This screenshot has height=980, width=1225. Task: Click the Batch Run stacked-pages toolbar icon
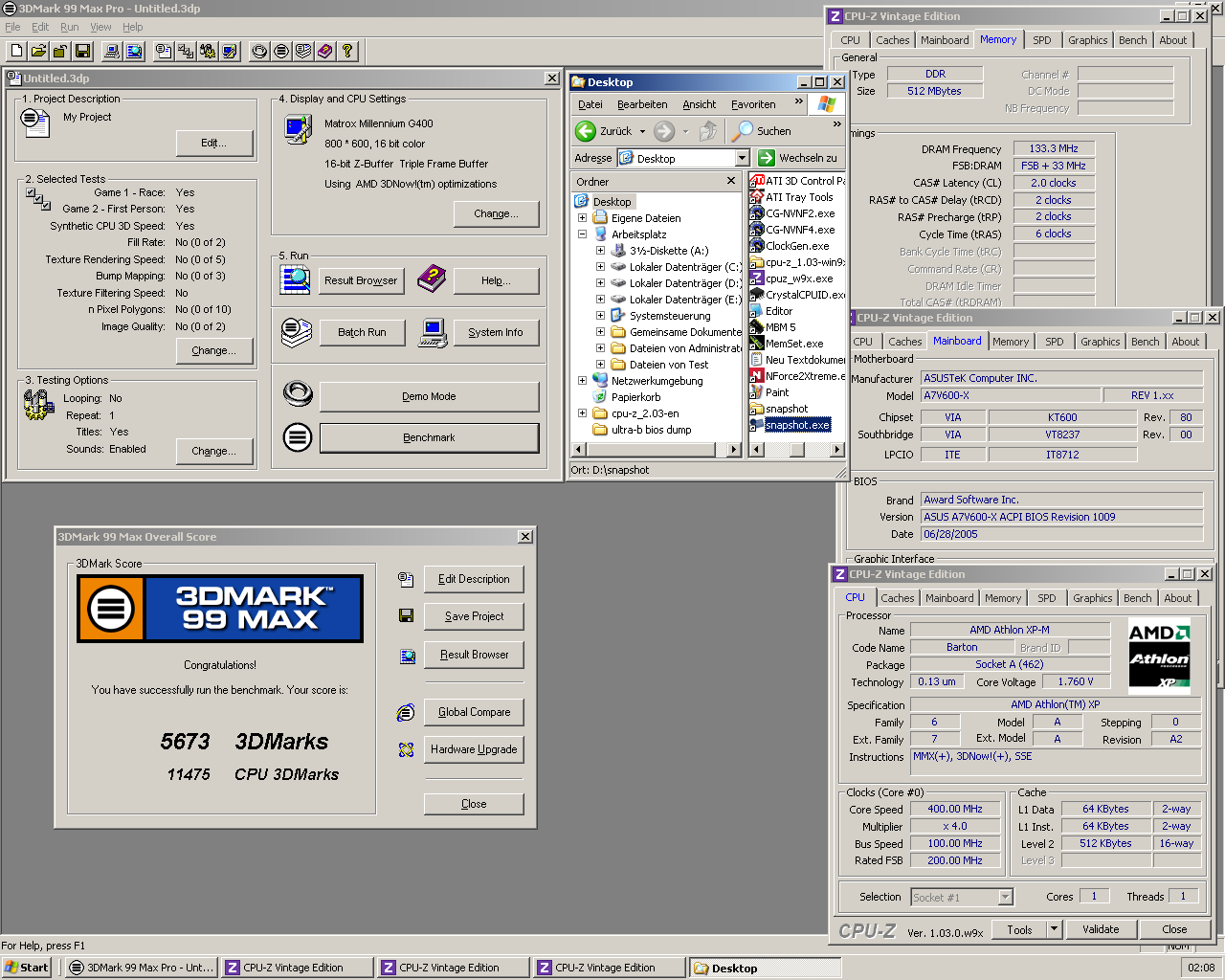[x=303, y=51]
